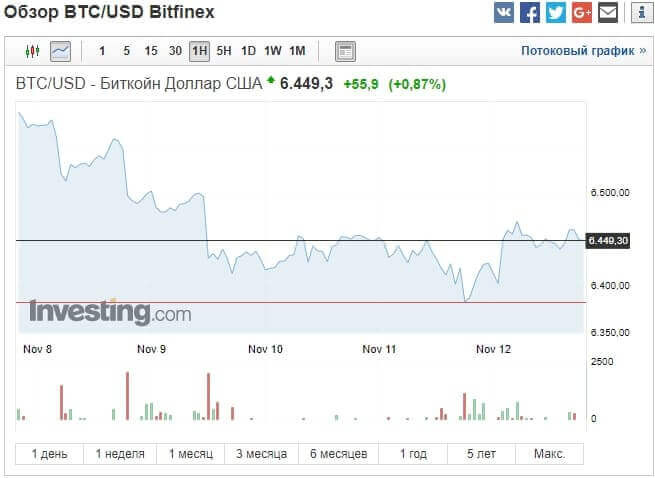Click the Макс. period button
This screenshot has width=655, height=478.
click(x=549, y=454)
